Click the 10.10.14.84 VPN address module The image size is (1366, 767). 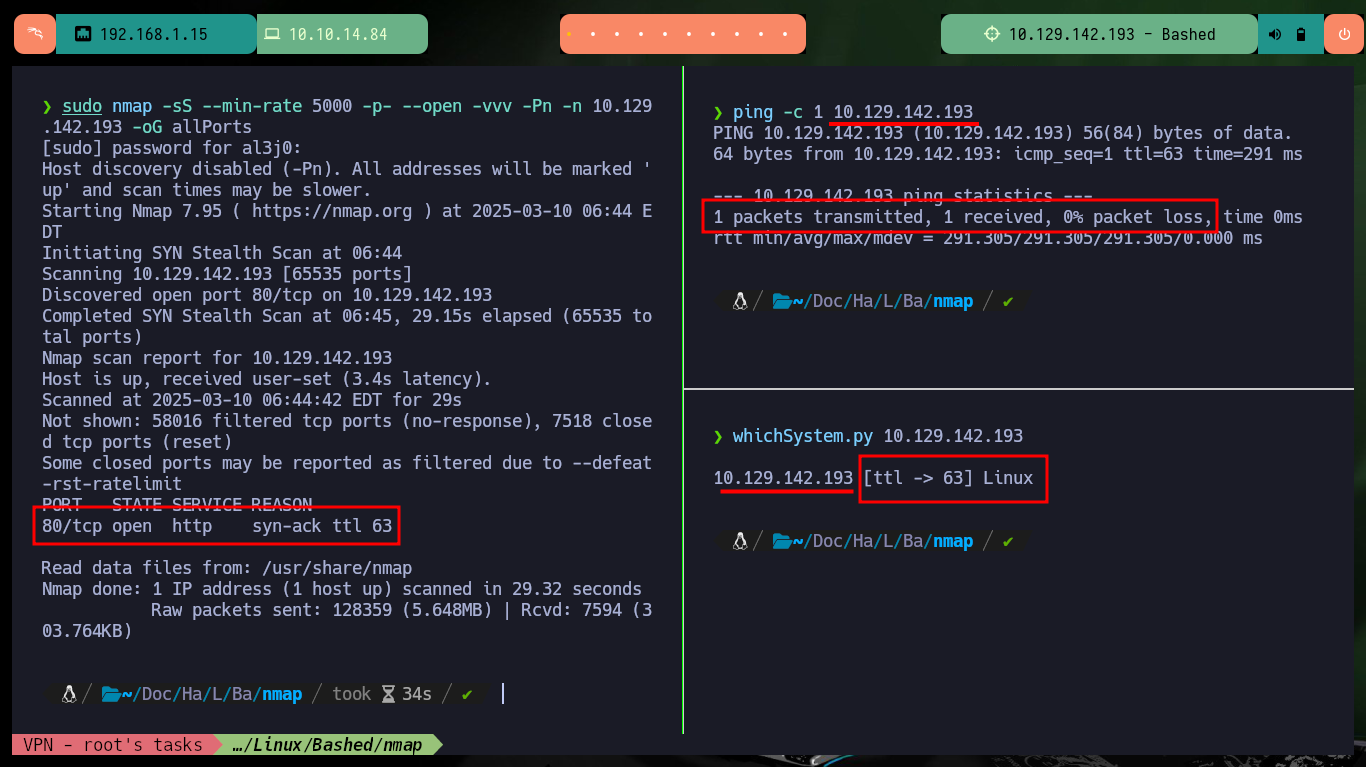pyautogui.click(x=342, y=34)
